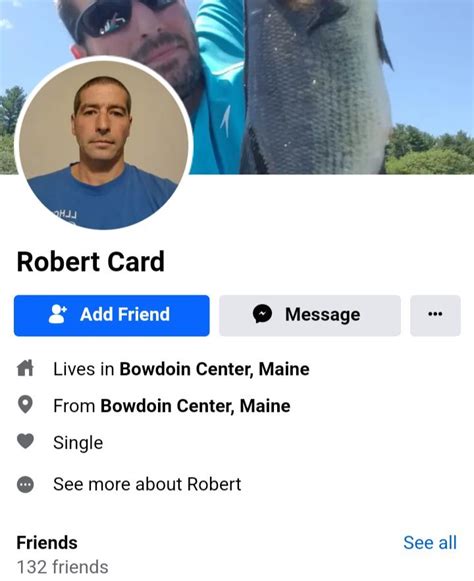The width and height of the screenshot is (474, 581).
Task: Click the Robert Card profile name
Action: tap(90, 262)
